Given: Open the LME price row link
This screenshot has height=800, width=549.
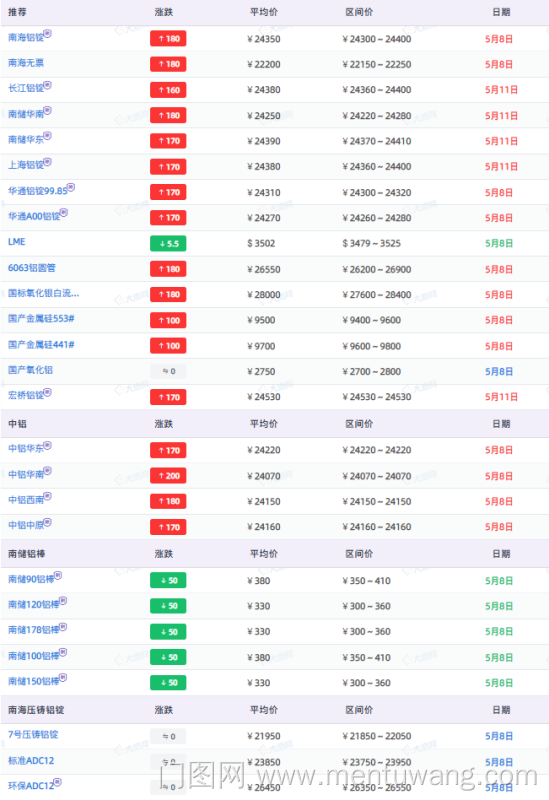Looking at the screenshot, I should [17, 242].
